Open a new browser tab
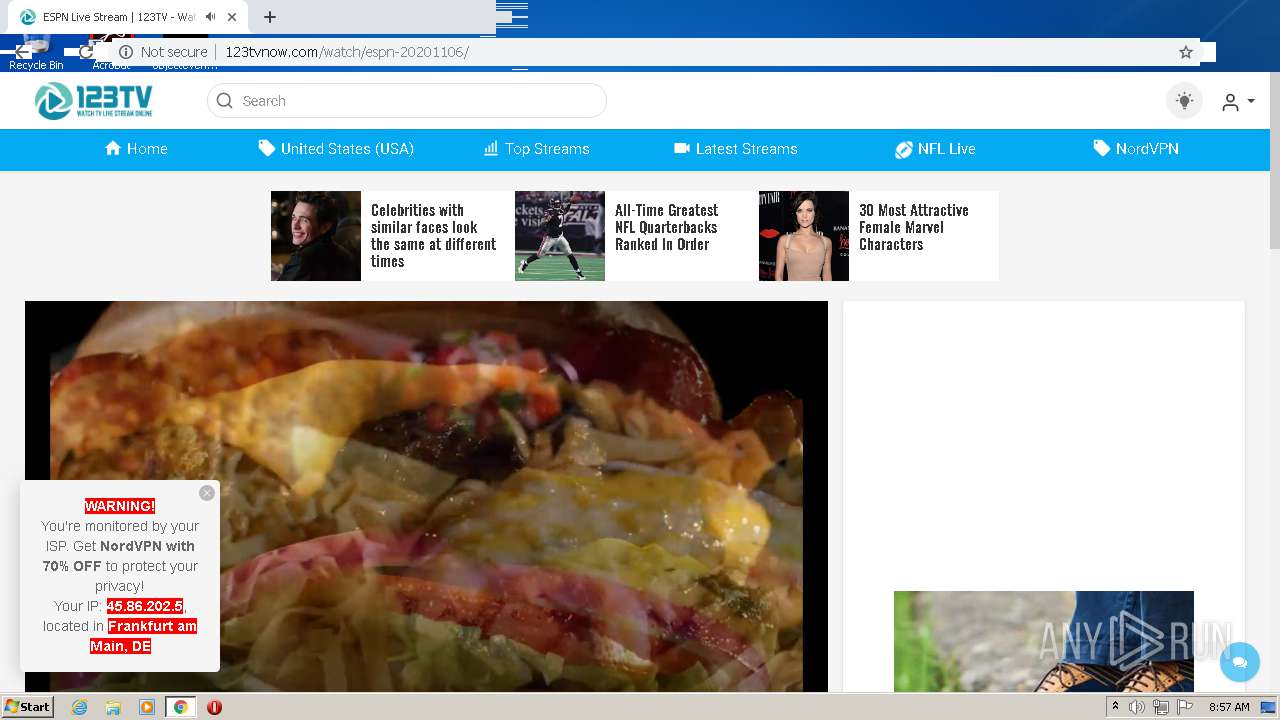Image resolution: width=1280 pixels, height=720 pixels. point(270,17)
